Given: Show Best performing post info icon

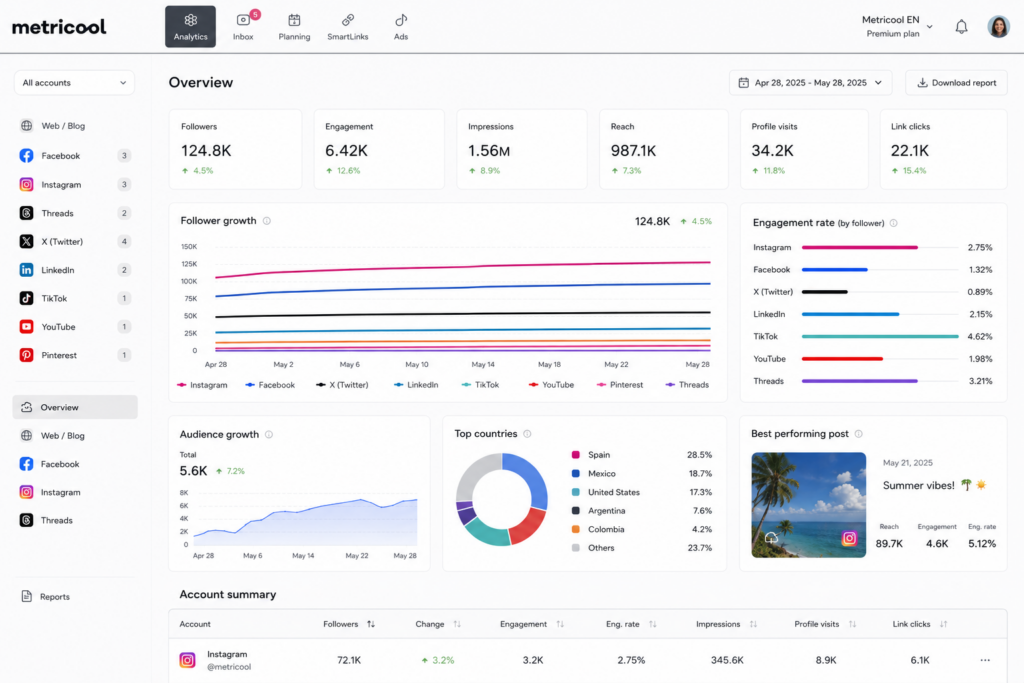Looking at the screenshot, I should click(x=859, y=434).
